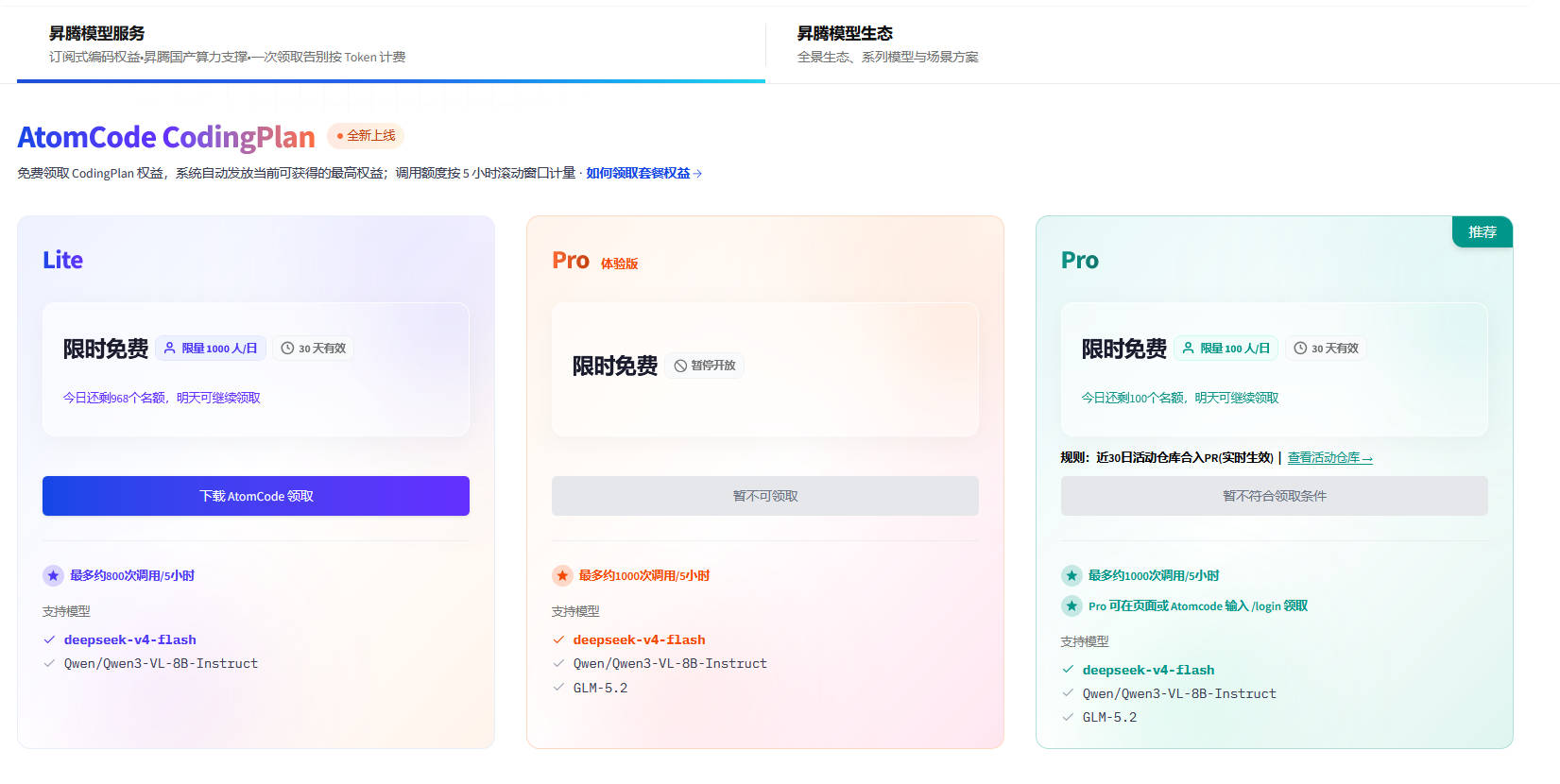
Task: Click checkmark beside GLM-5.2 in Pro 体验版 card
Action: point(558,688)
